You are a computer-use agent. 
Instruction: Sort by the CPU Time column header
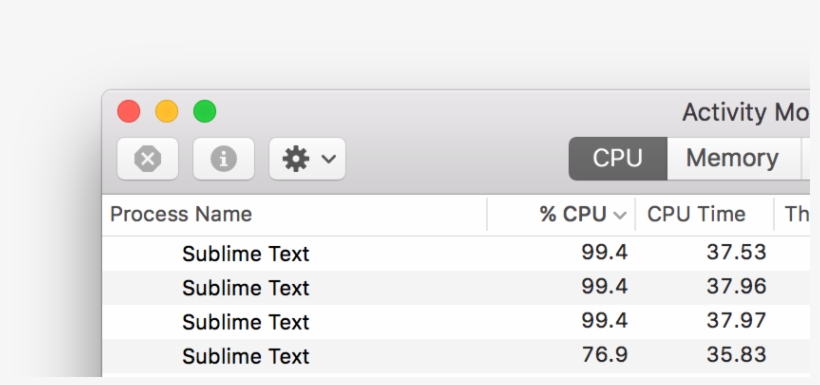coord(704,214)
